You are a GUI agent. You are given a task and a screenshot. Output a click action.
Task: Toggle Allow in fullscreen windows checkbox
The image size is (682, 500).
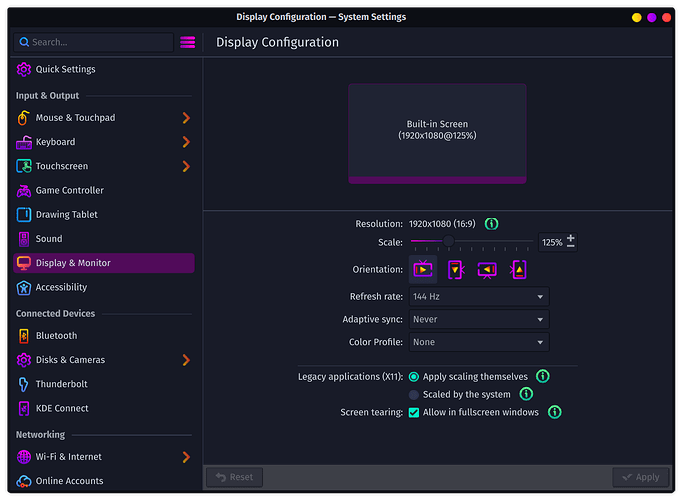pyautogui.click(x=414, y=412)
